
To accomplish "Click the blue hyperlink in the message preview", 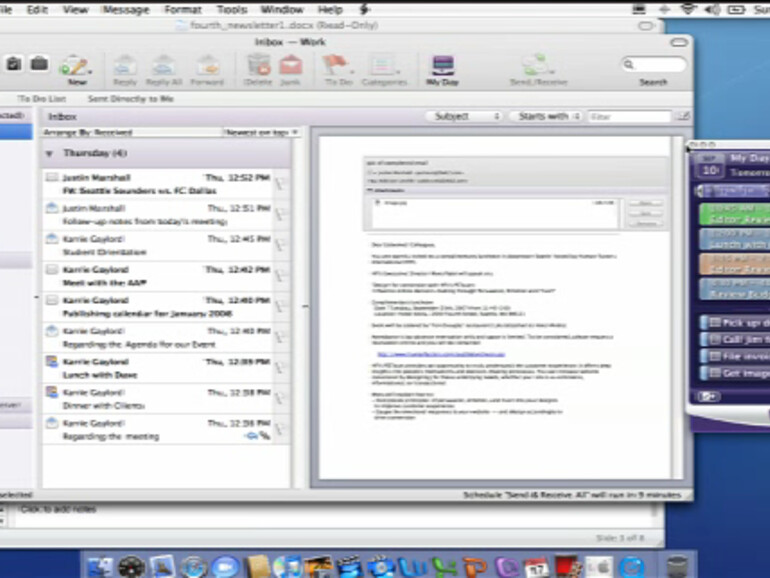I will pos(441,354).
